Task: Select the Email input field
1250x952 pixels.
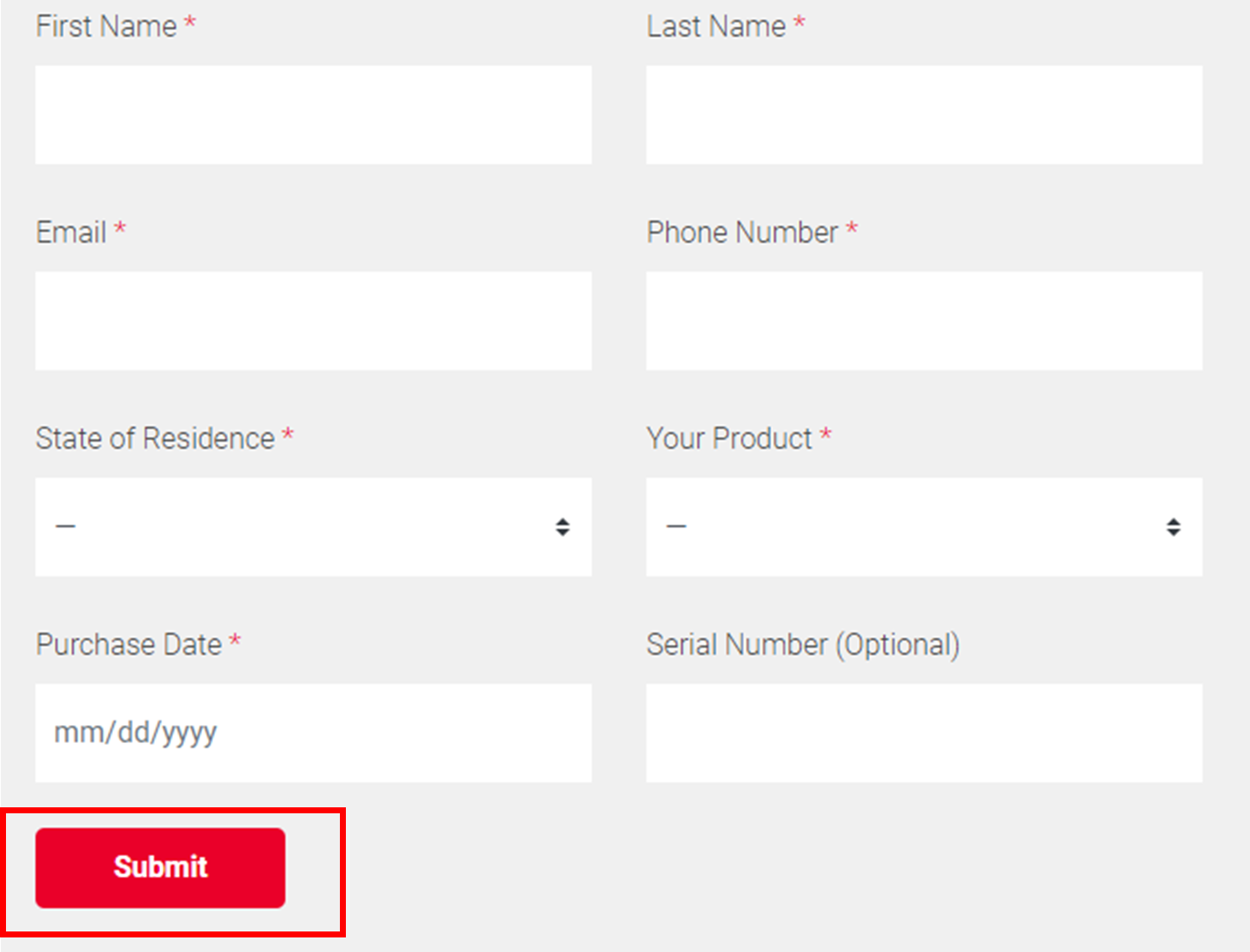Action: click(x=313, y=321)
